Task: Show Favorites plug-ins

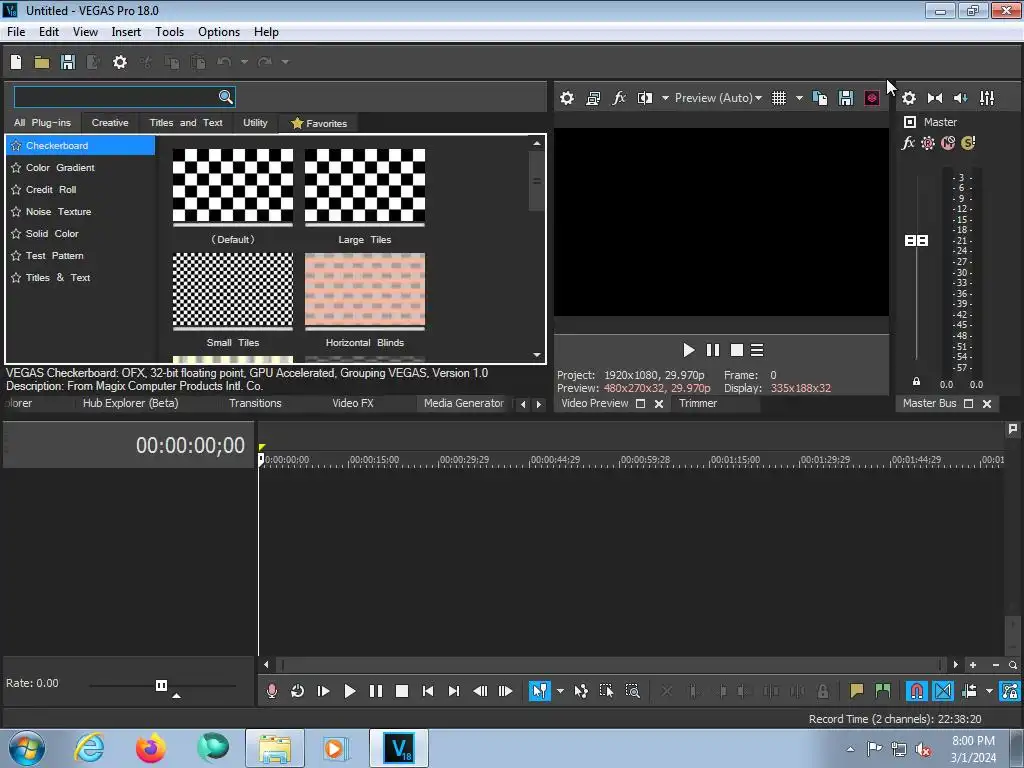Action: (319, 123)
